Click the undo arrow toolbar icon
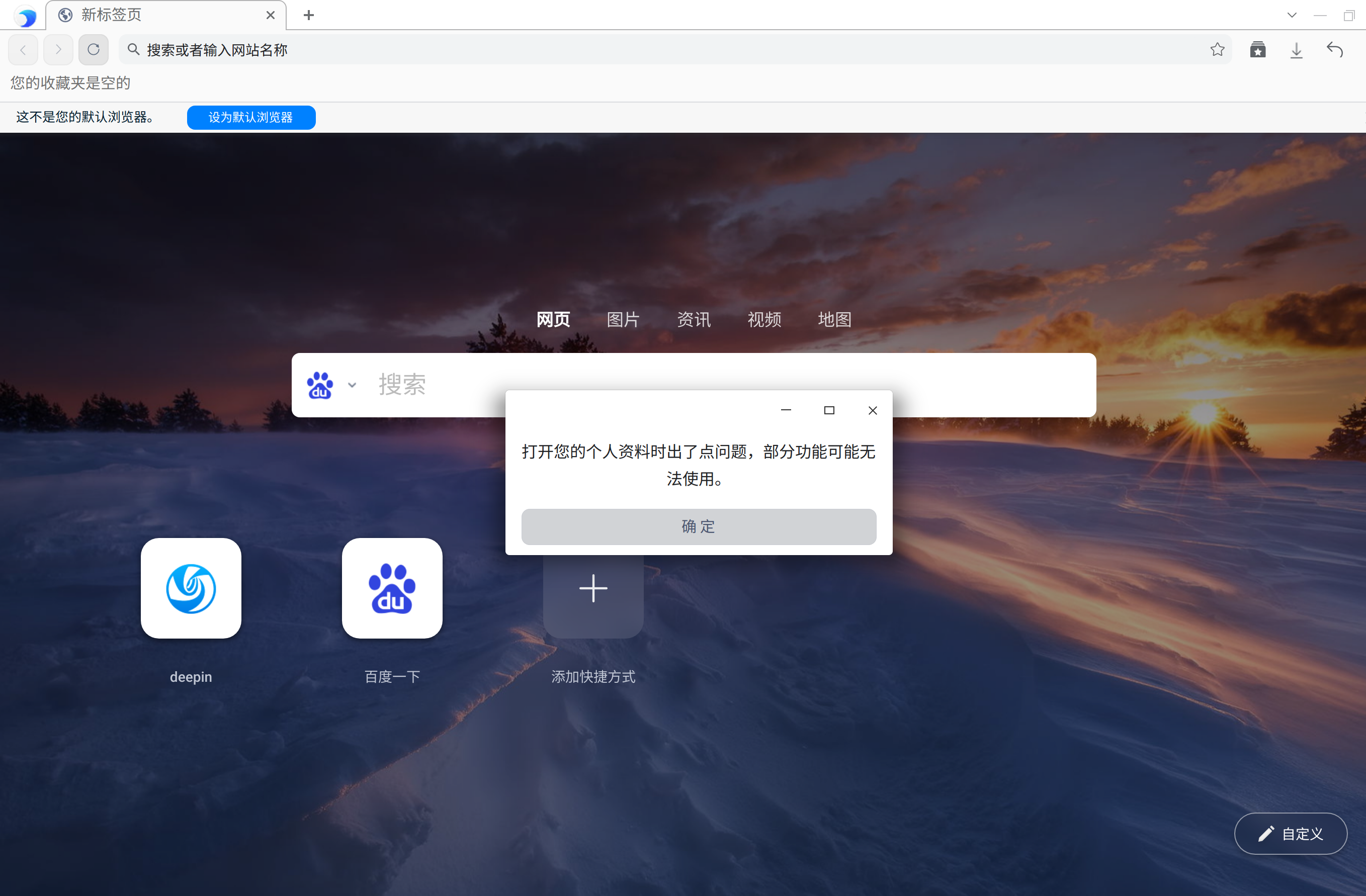The height and width of the screenshot is (896, 1366). point(1335,50)
